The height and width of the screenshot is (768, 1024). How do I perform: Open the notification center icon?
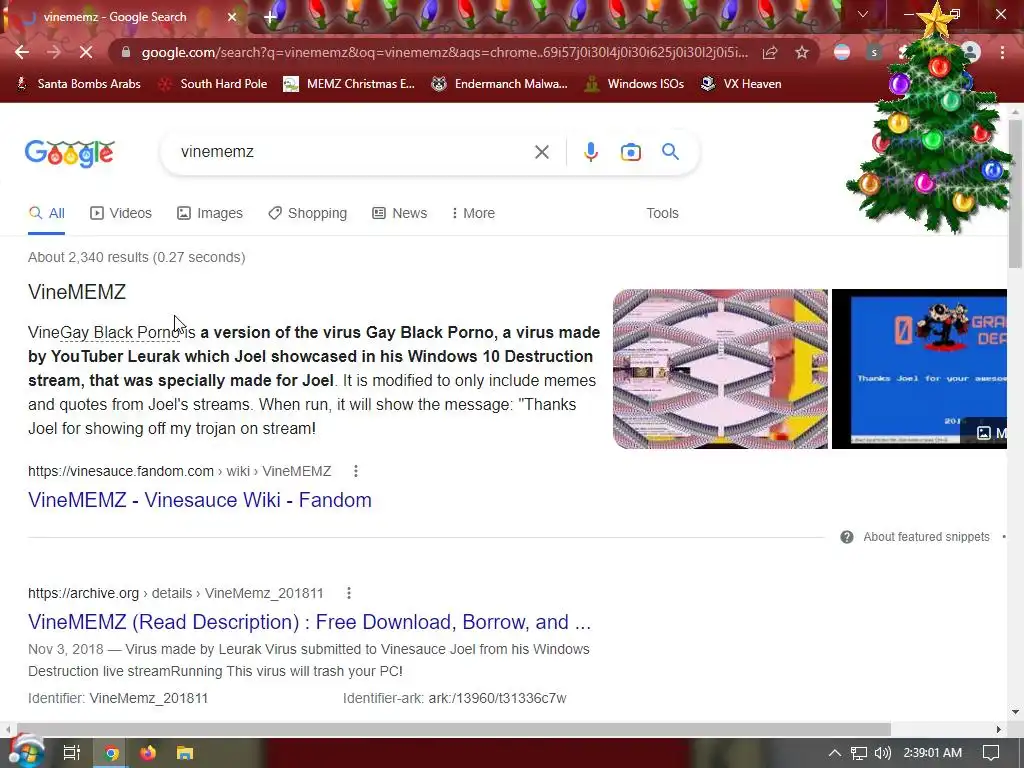pyautogui.click(x=991, y=753)
